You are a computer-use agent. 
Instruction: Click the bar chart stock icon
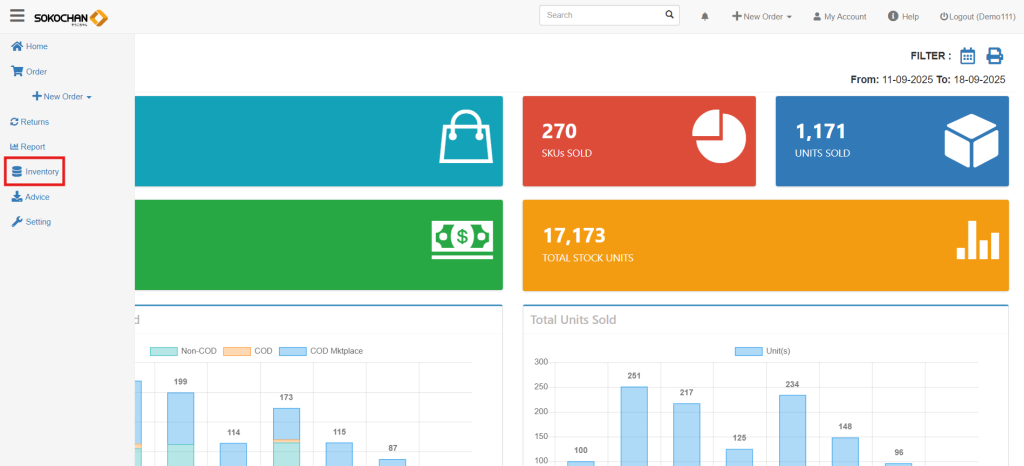(977, 239)
